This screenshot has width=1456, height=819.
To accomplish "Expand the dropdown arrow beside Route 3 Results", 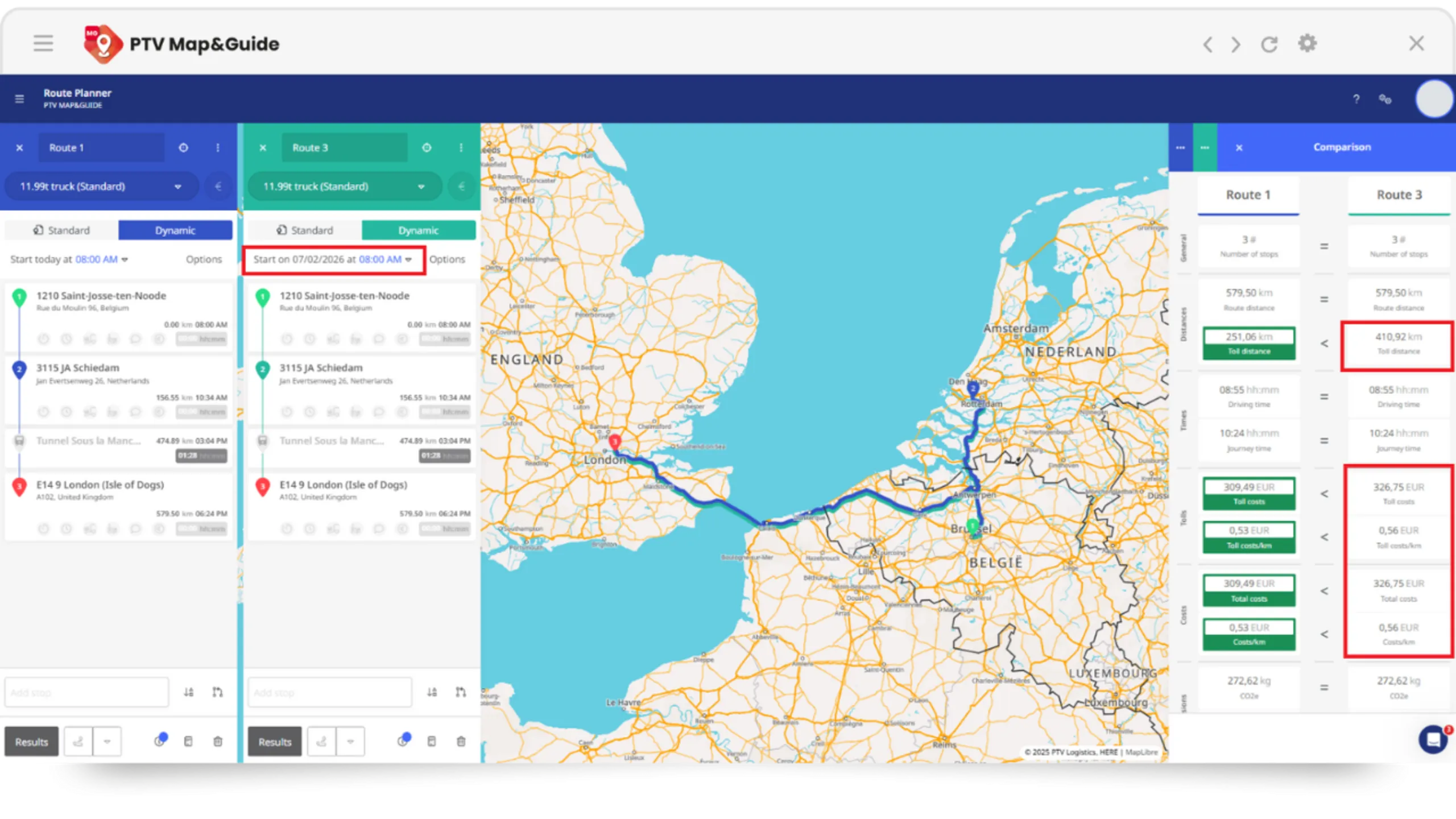I will (350, 741).
